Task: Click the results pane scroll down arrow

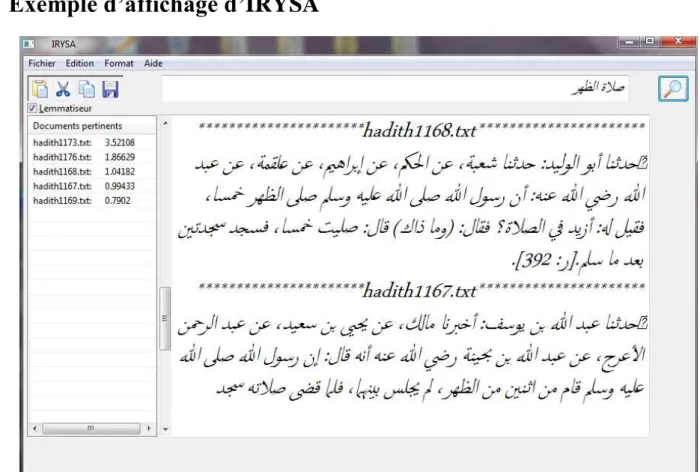Action: click(165, 430)
